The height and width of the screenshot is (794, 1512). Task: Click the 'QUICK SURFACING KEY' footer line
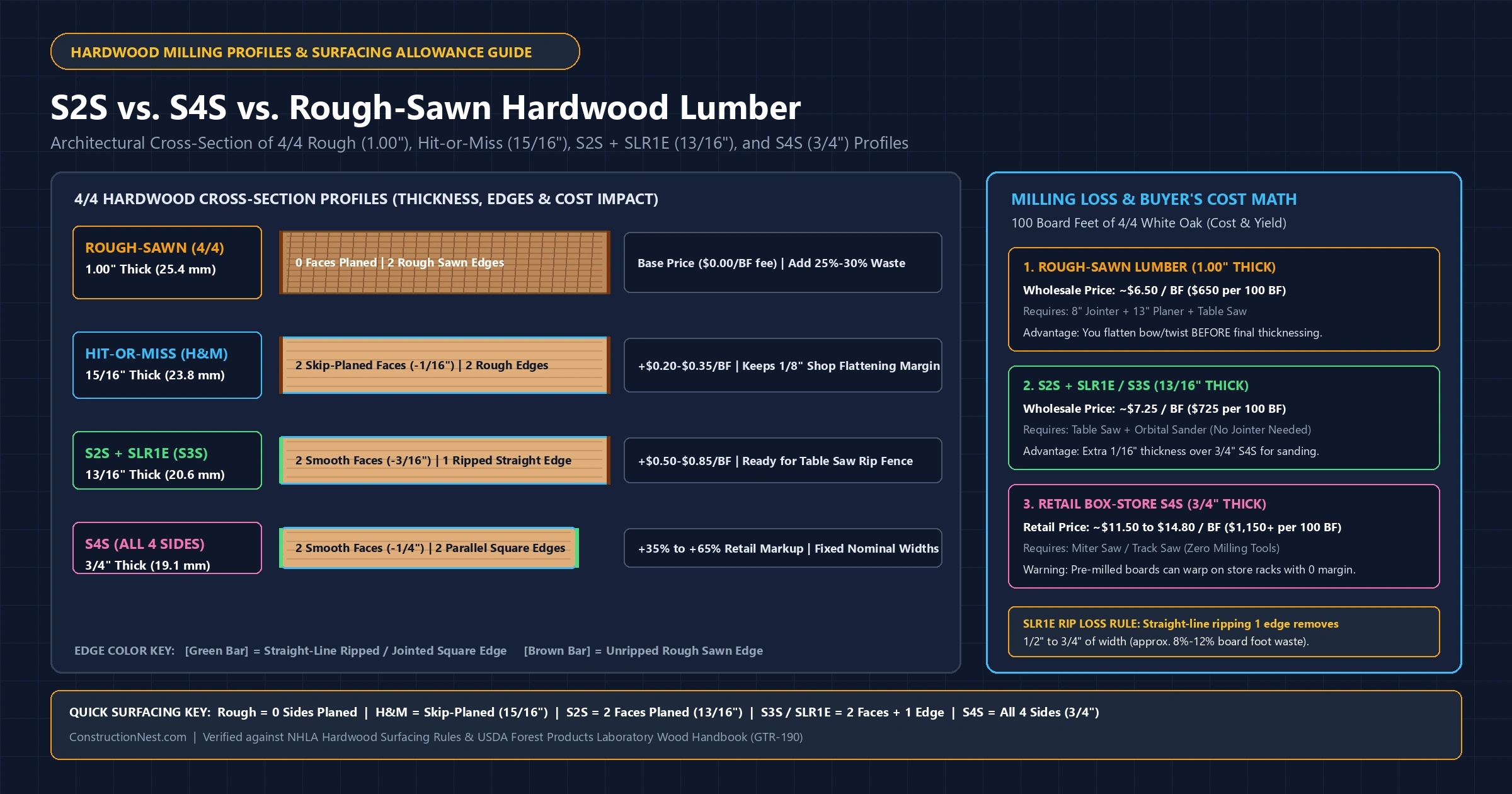pyautogui.click(x=584, y=712)
